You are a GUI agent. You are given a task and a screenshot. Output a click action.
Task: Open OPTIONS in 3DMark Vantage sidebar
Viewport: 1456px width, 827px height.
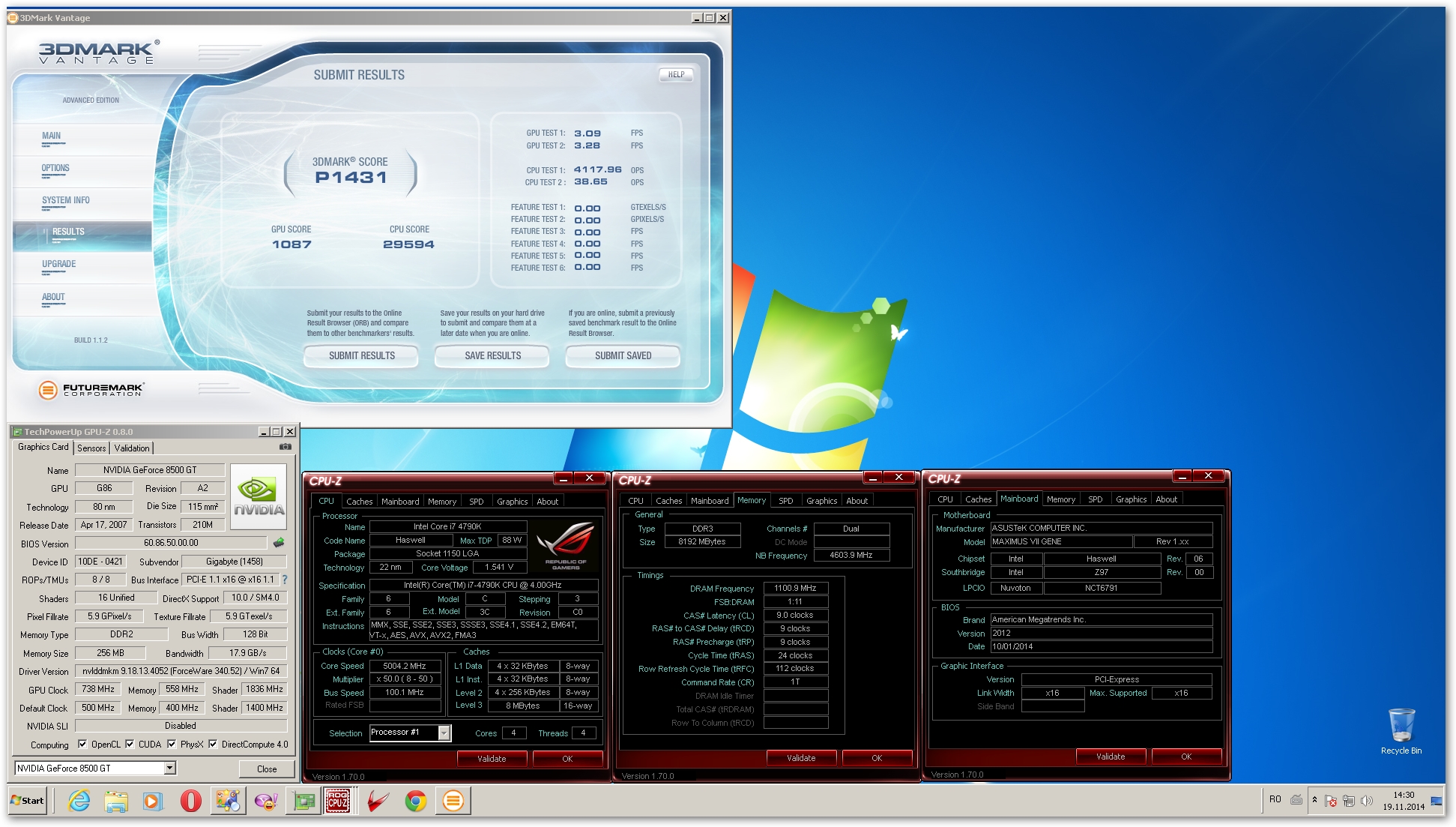(x=55, y=169)
